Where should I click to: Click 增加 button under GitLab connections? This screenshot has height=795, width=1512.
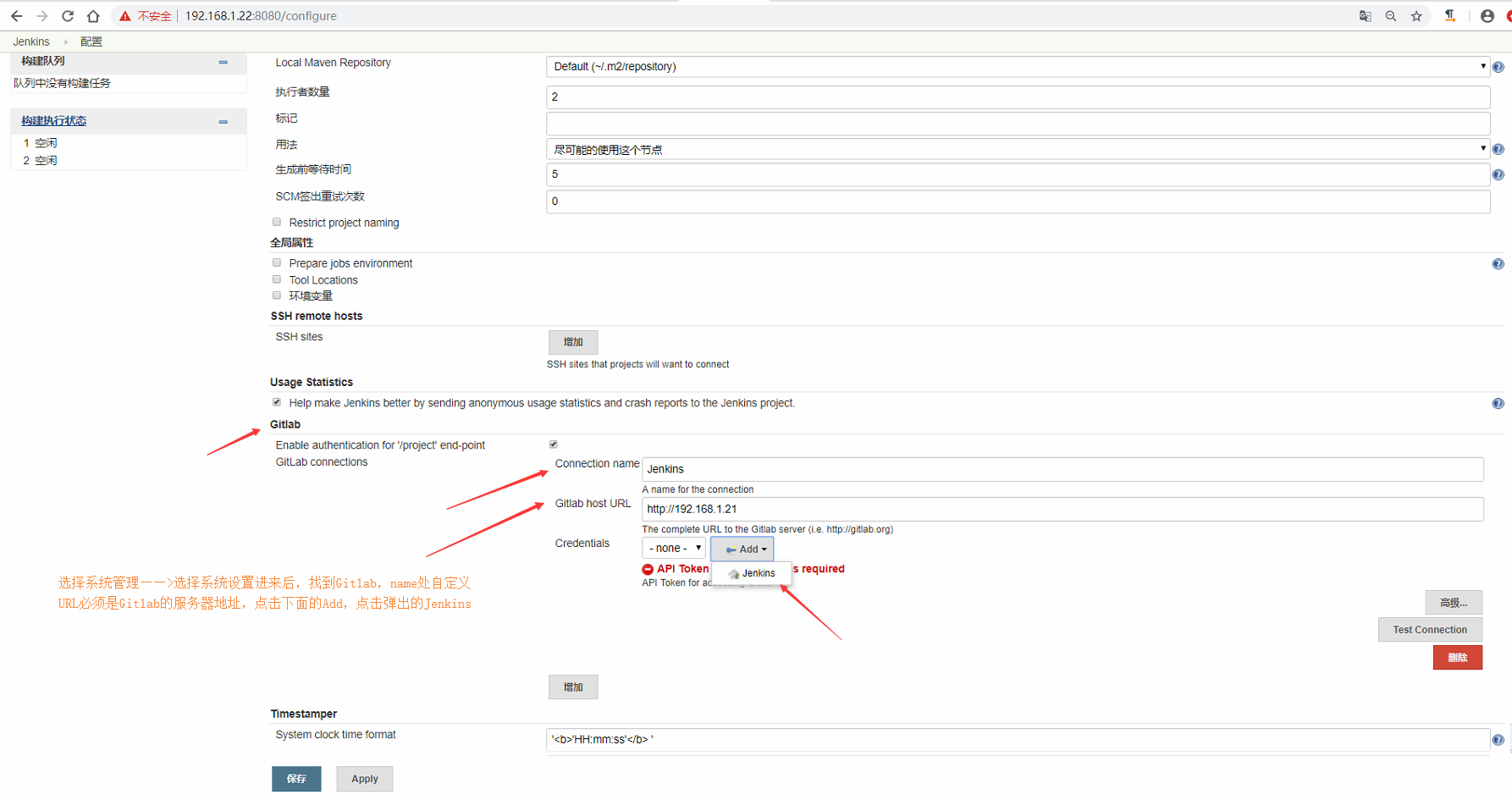click(x=573, y=687)
